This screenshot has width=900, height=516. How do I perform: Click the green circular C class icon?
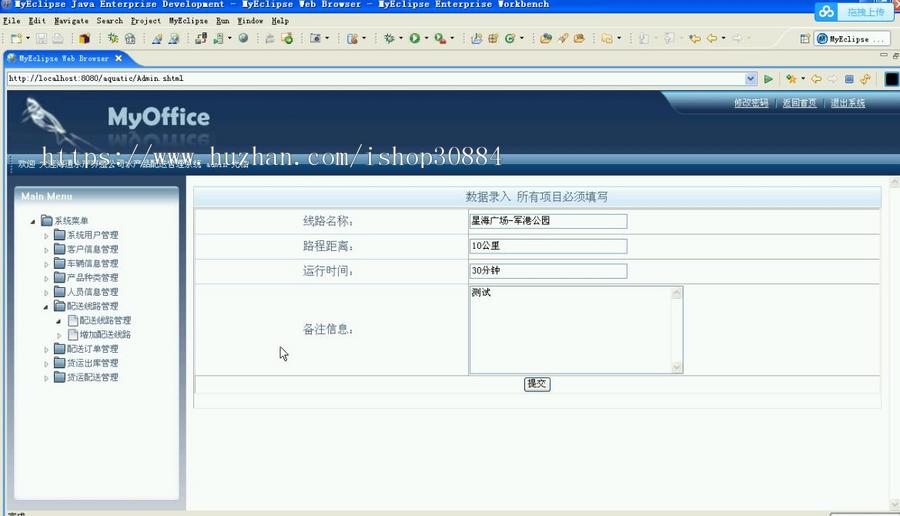(509, 38)
